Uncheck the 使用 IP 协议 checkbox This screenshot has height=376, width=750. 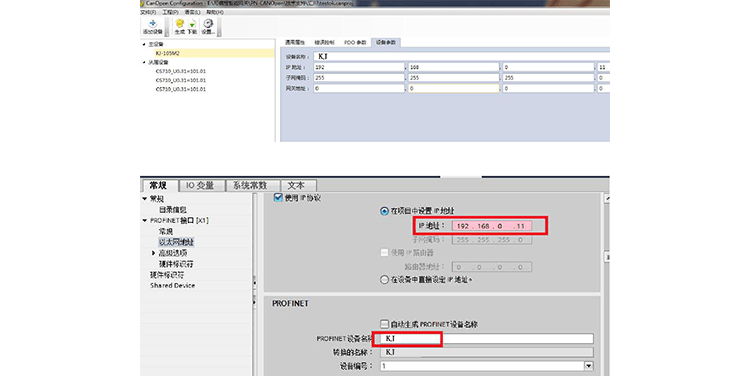[278, 198]
